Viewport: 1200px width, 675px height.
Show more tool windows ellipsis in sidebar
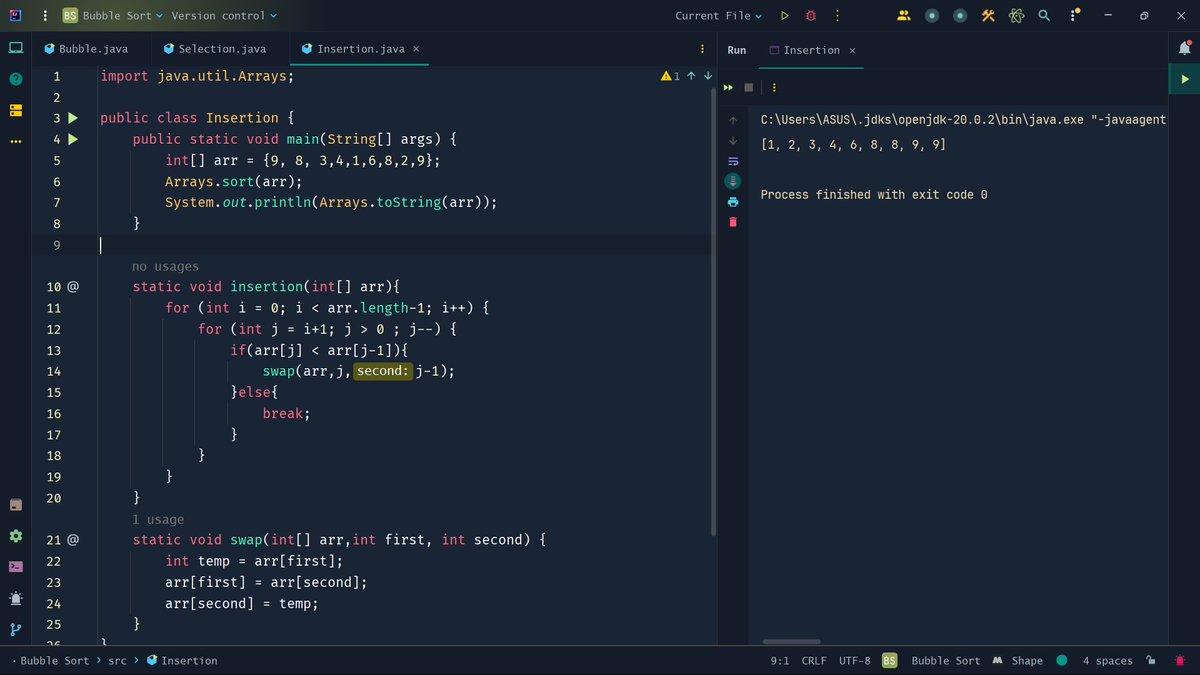[16, 141]
